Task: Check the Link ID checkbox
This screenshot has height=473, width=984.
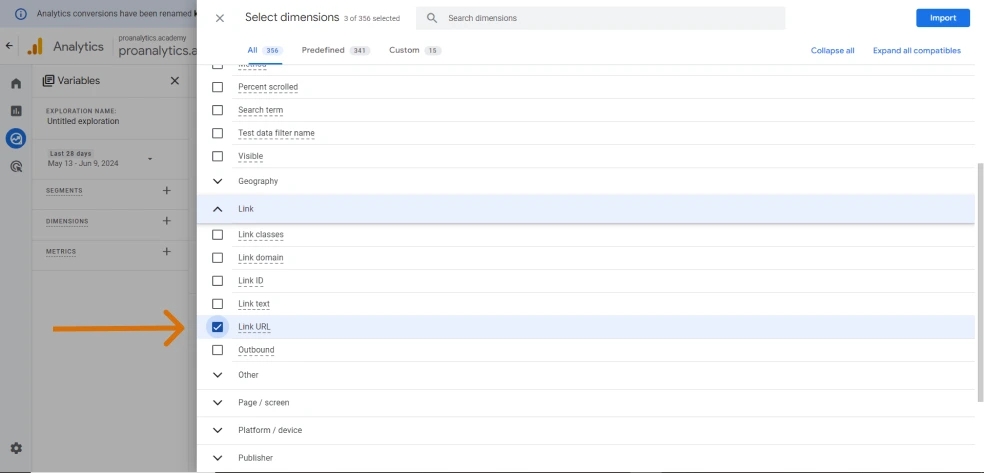Action: (x=217, y=280)
